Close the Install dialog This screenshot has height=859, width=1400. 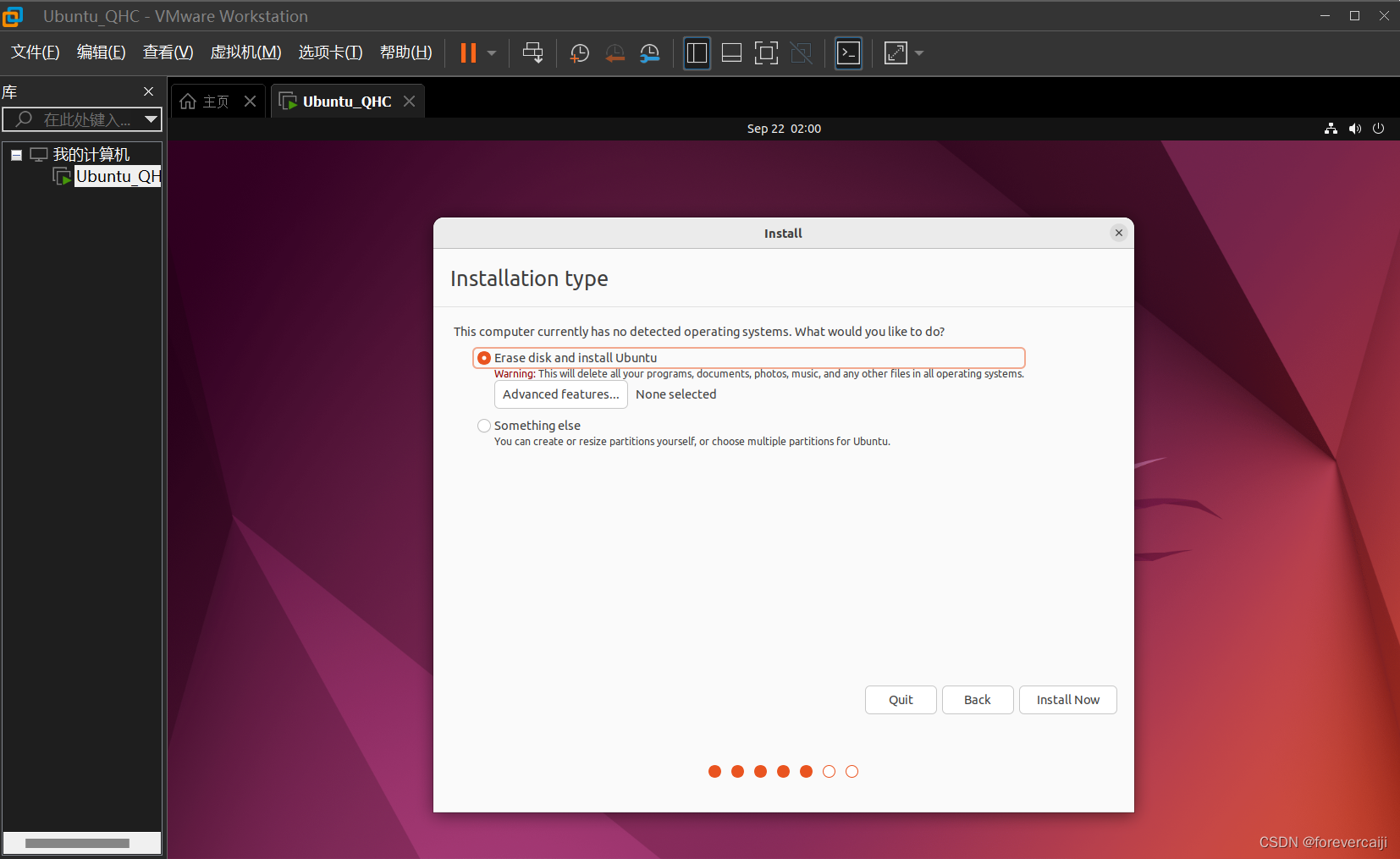click(1119, 233)
